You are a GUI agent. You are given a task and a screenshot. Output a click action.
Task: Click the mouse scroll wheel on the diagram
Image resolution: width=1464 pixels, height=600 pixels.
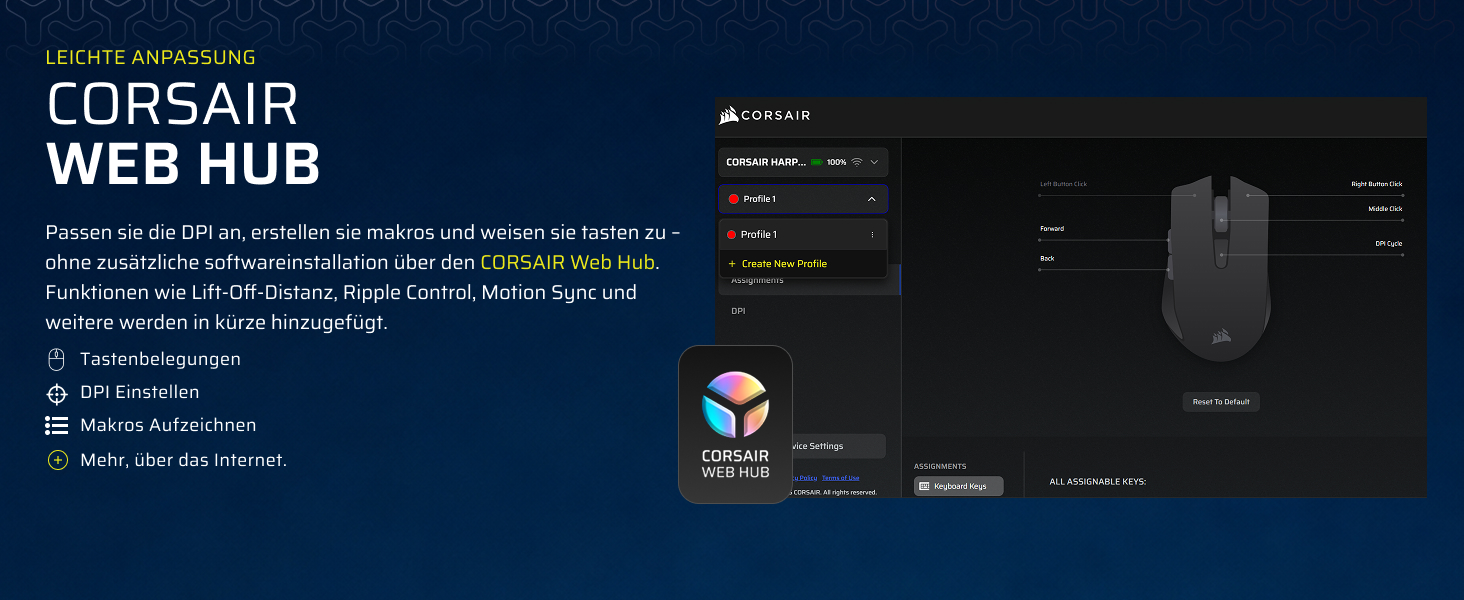pyautogui.click(x=1221, y=215)
